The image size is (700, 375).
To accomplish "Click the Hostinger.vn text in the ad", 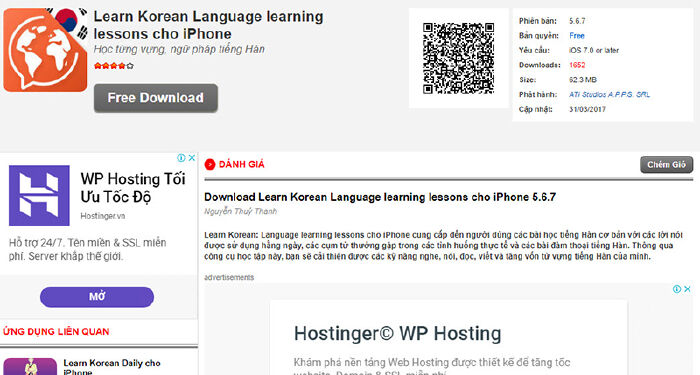I will coord(103,216).
